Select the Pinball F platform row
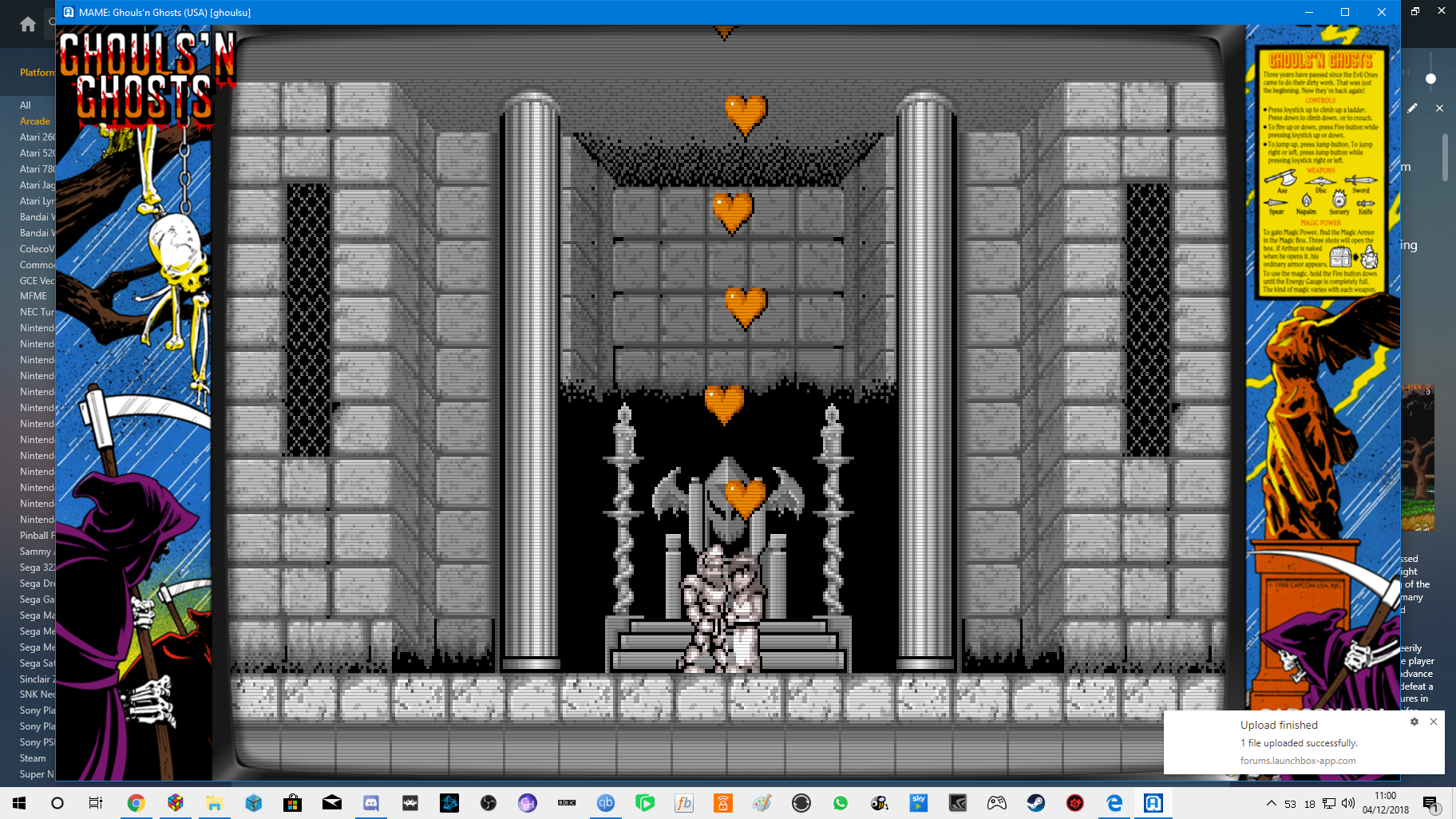The image size is (1456, 819). pos(37,536)
